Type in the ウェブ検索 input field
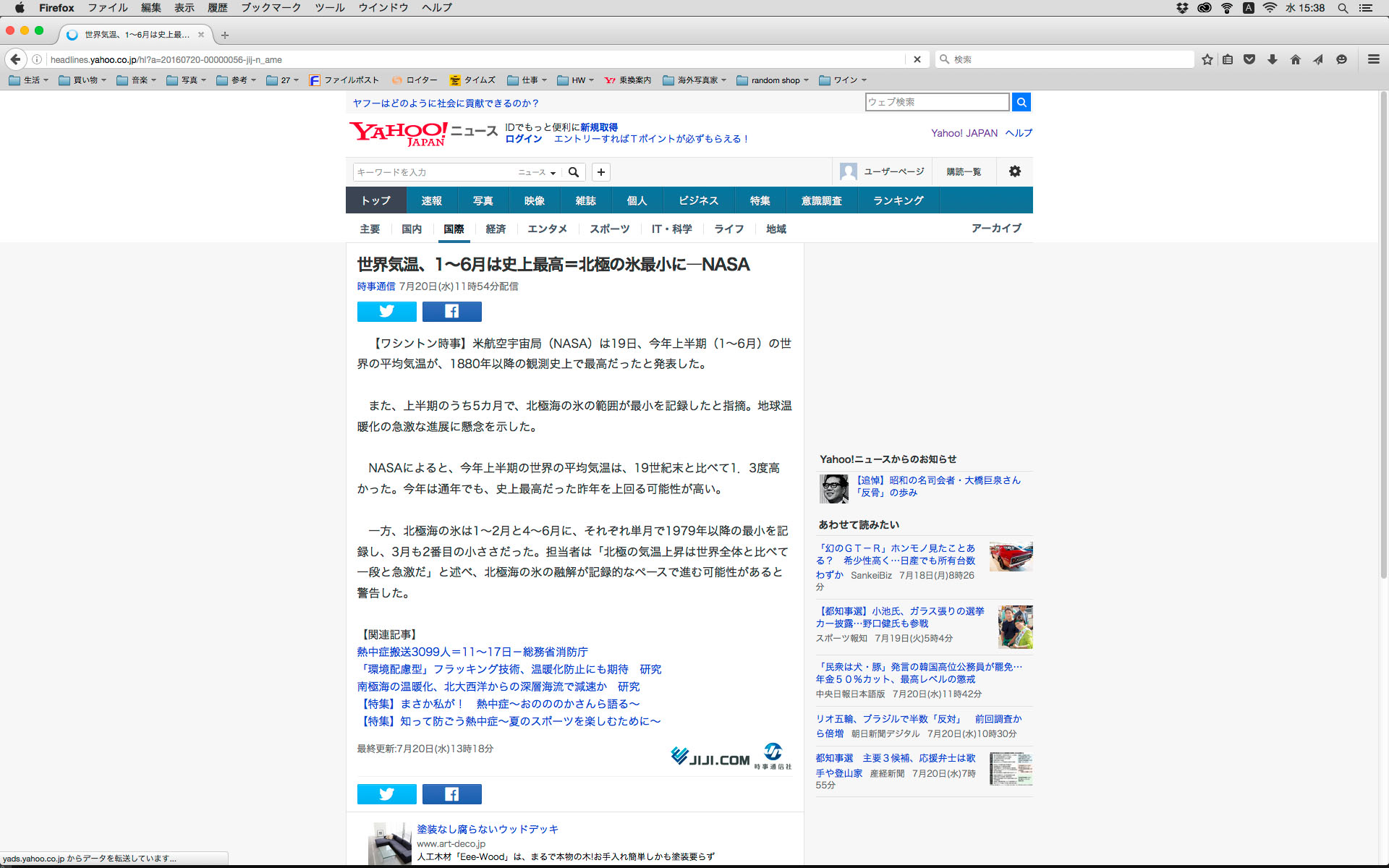The image size is (1389, 868). point(936,102)
